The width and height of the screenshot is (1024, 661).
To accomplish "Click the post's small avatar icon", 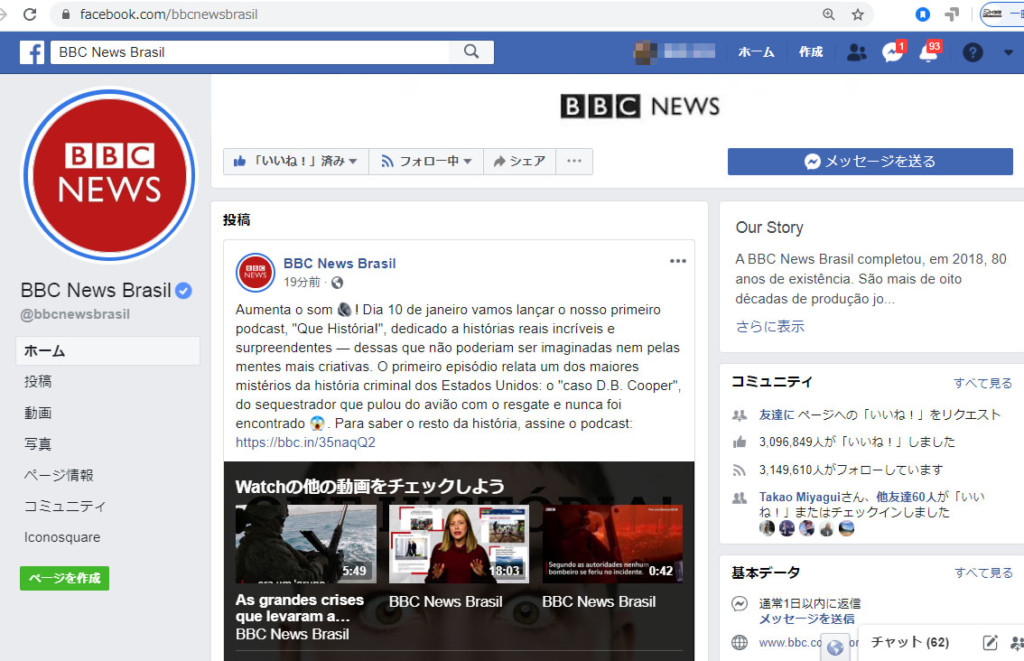I will 255,272.
